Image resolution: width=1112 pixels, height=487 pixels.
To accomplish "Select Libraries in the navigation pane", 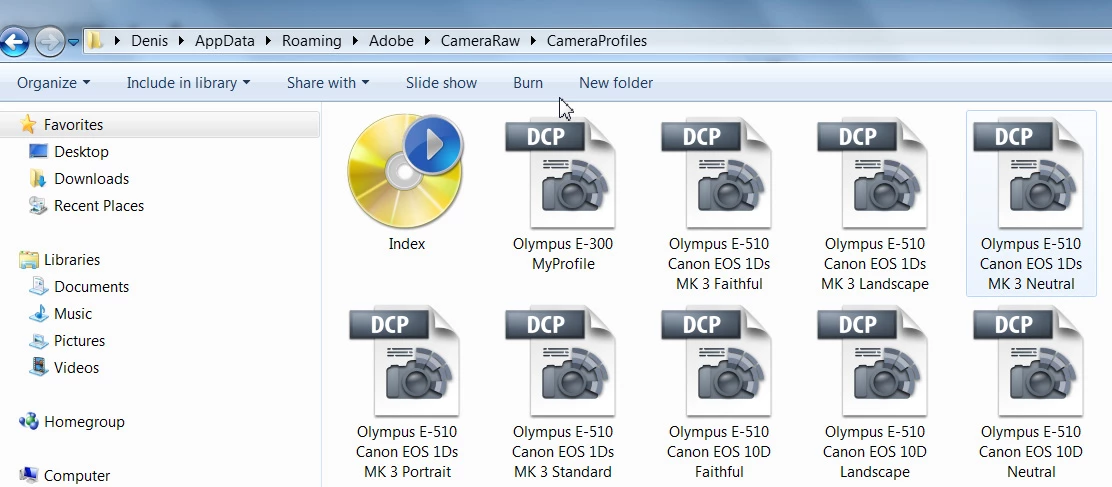I will [x=72, y=259].
